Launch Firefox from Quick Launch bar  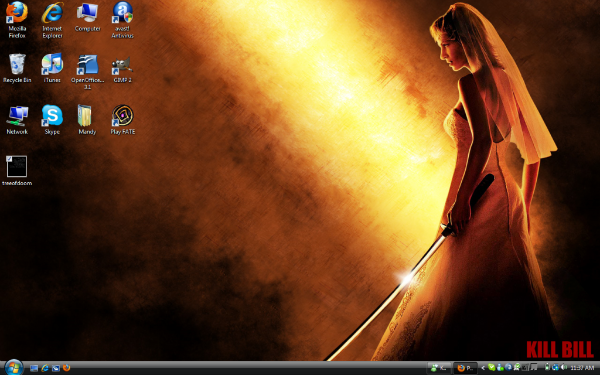coord(67,368)
